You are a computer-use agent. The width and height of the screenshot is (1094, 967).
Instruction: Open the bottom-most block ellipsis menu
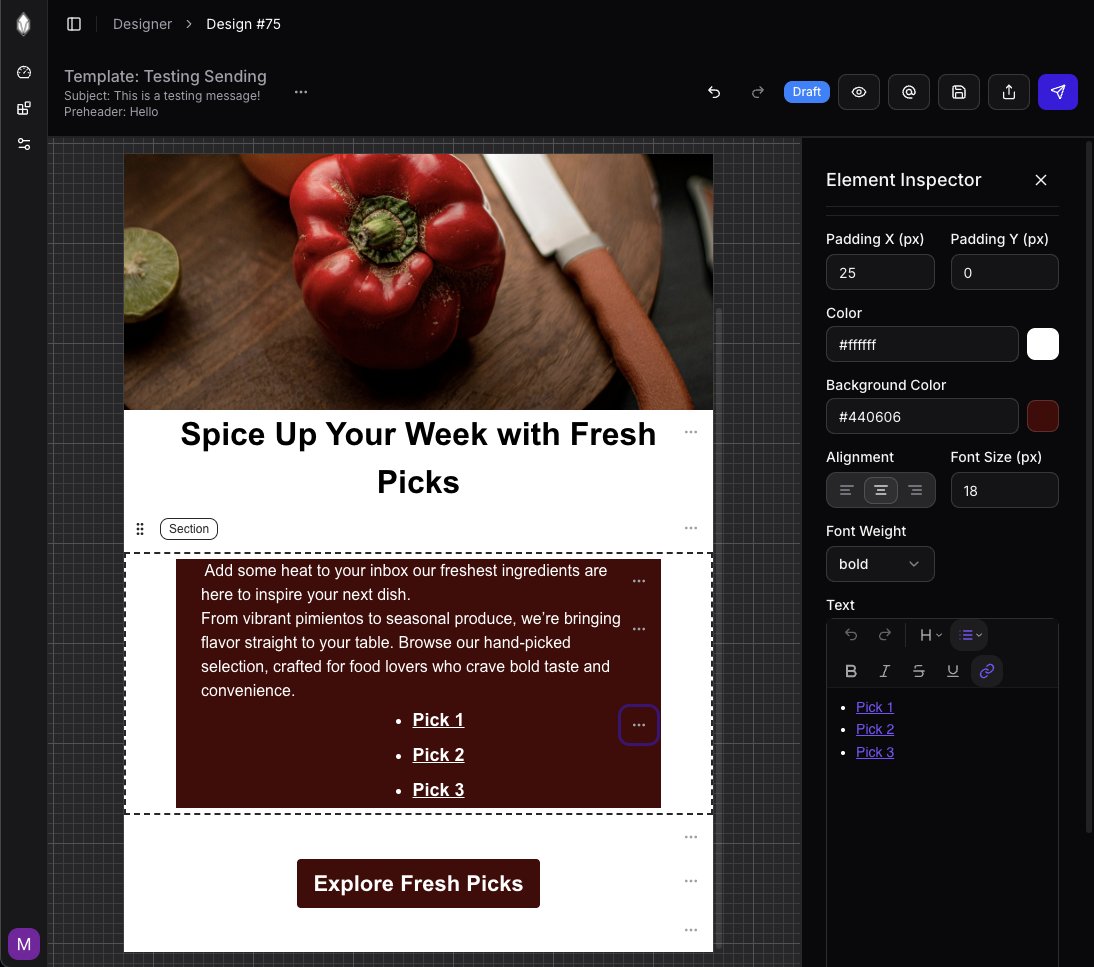point(691,930)
